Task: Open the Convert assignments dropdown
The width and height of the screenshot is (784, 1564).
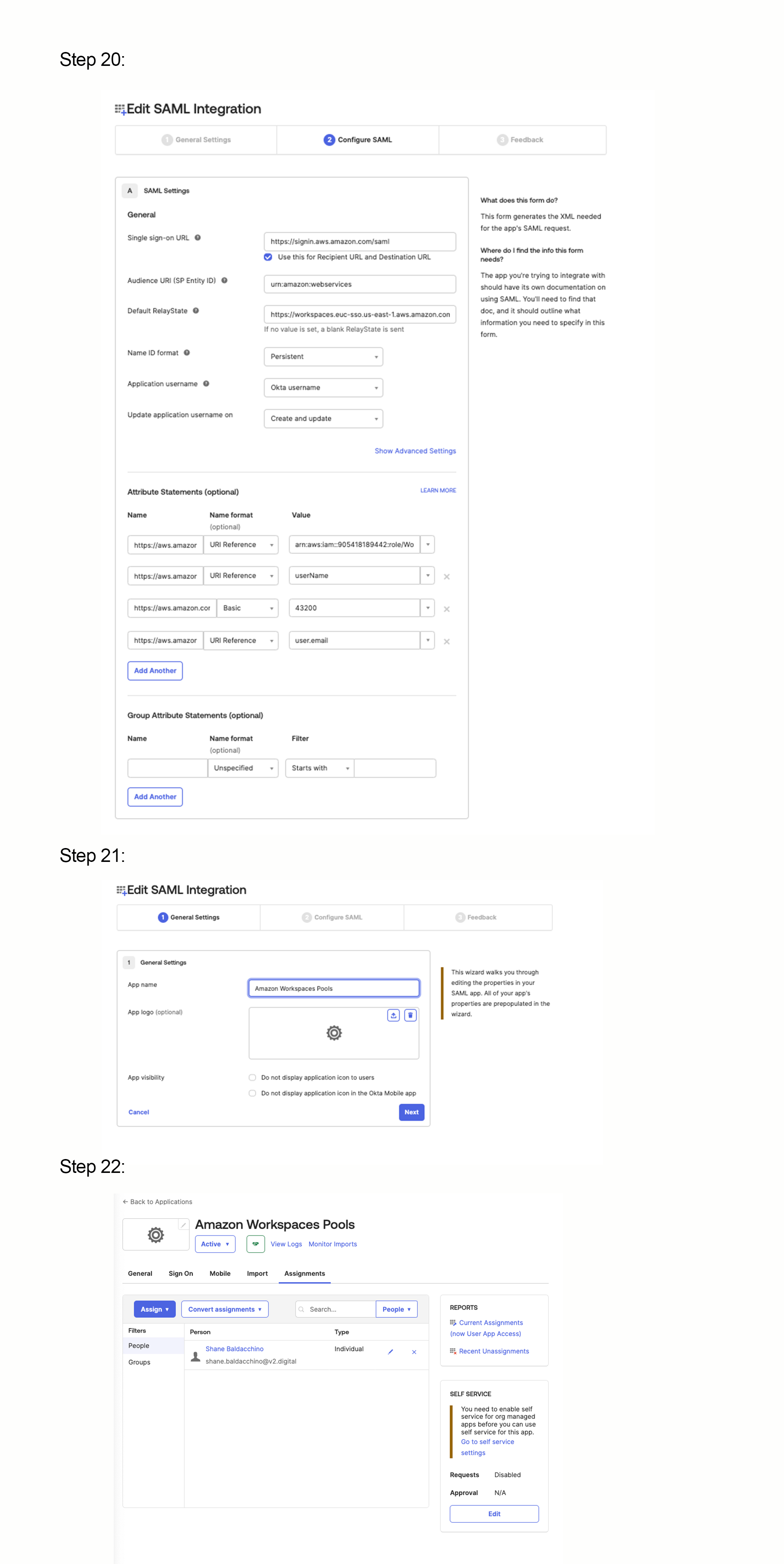Action: [x=225, y=1310]
